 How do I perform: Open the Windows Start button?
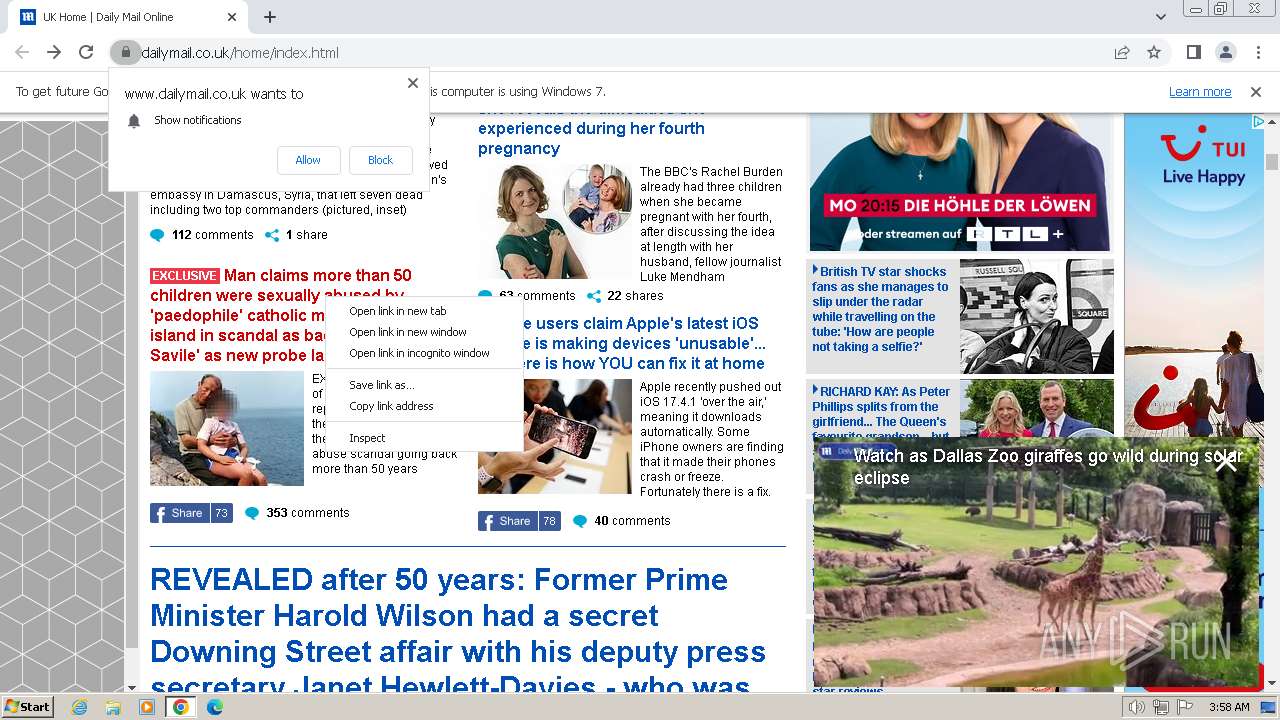click(x=27, y=706)
